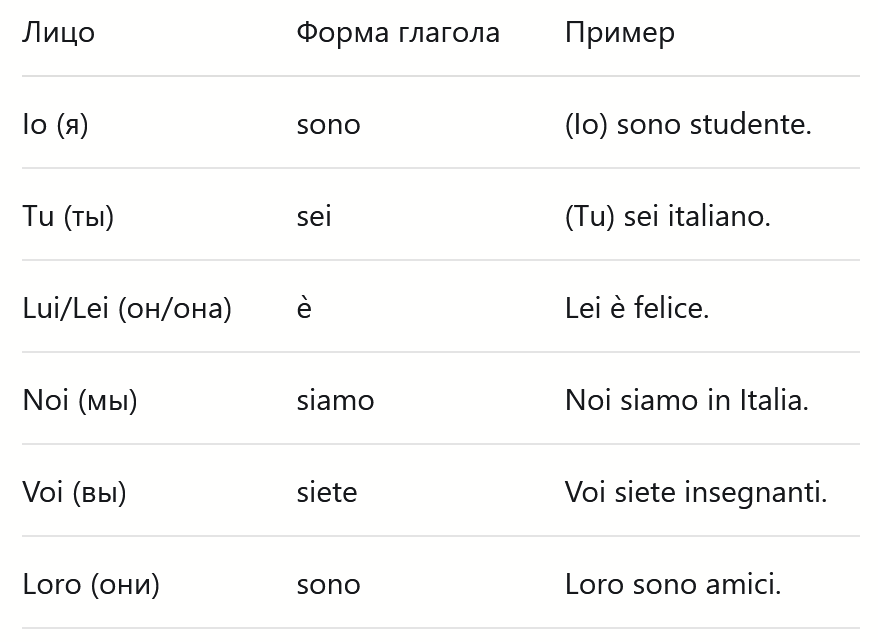Viewport: 878px width, 642px height.
Task: Click 'sono' in the Loro row
Action: [x=328, y=585]
